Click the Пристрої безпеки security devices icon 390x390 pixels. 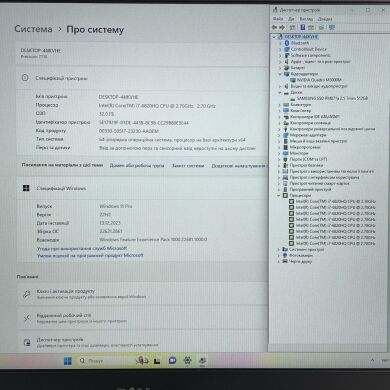tap(286, 165)
